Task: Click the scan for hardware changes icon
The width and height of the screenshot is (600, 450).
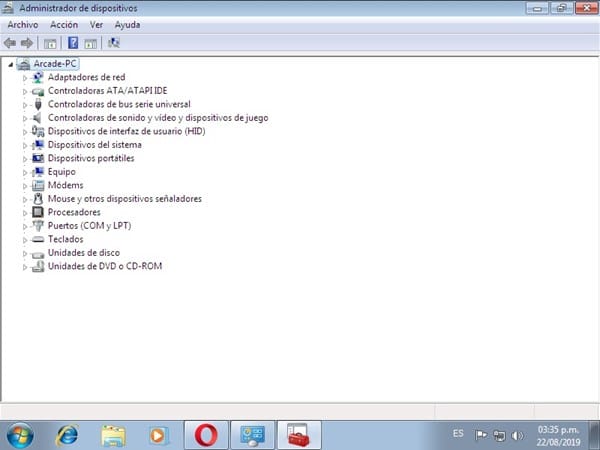Action: (114, 43)
